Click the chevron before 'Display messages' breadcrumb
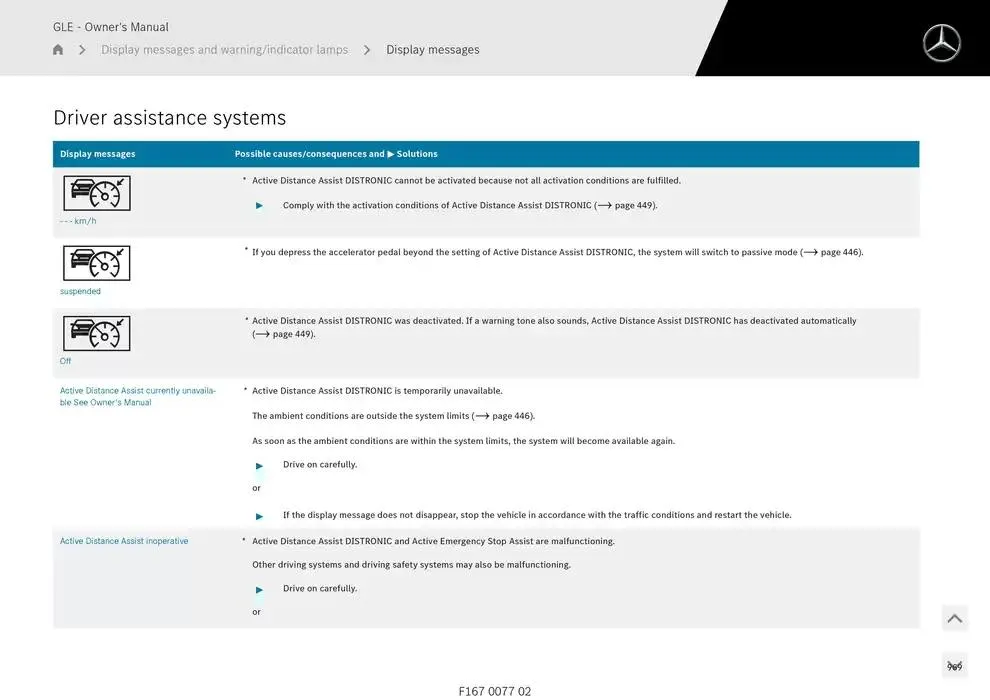 tap(367, 50)
